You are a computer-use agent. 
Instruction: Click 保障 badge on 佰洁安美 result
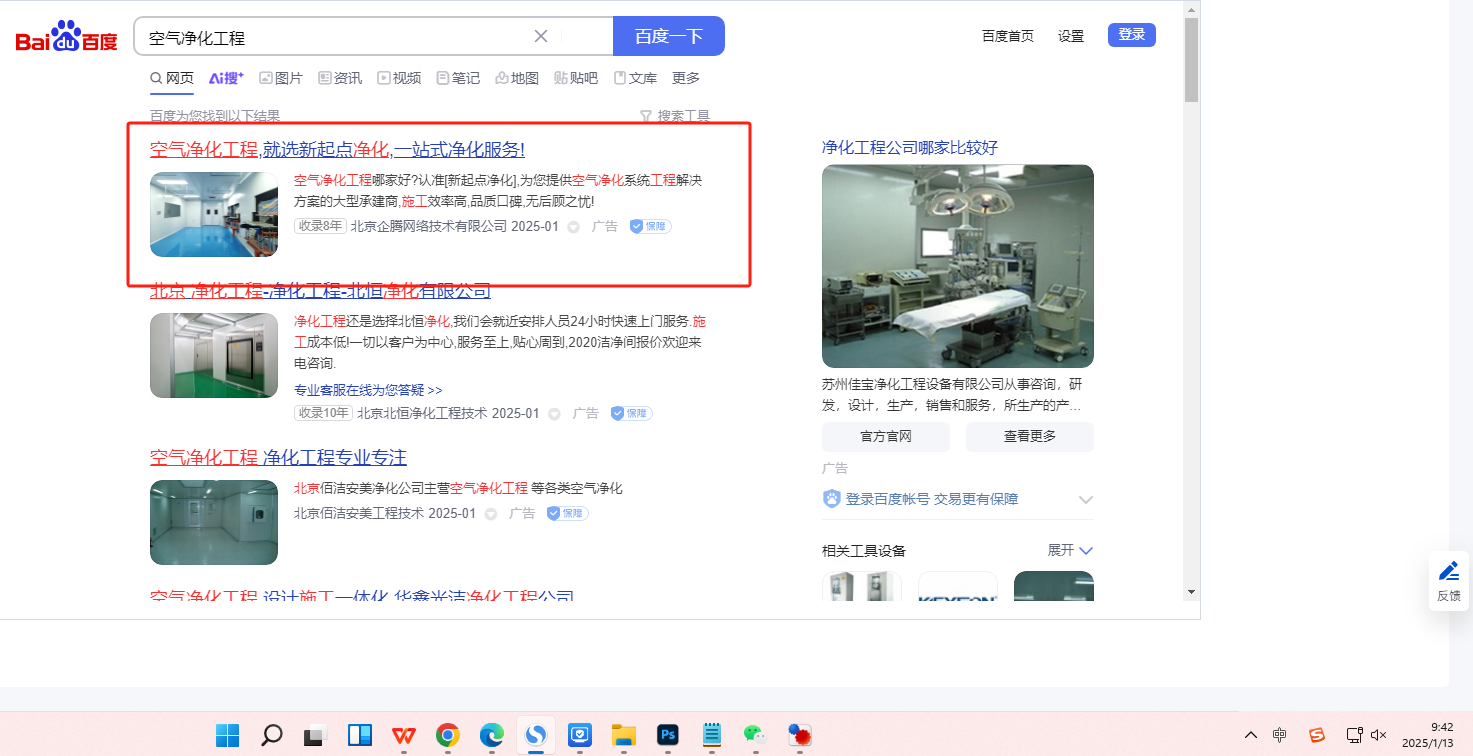(567, 513)
